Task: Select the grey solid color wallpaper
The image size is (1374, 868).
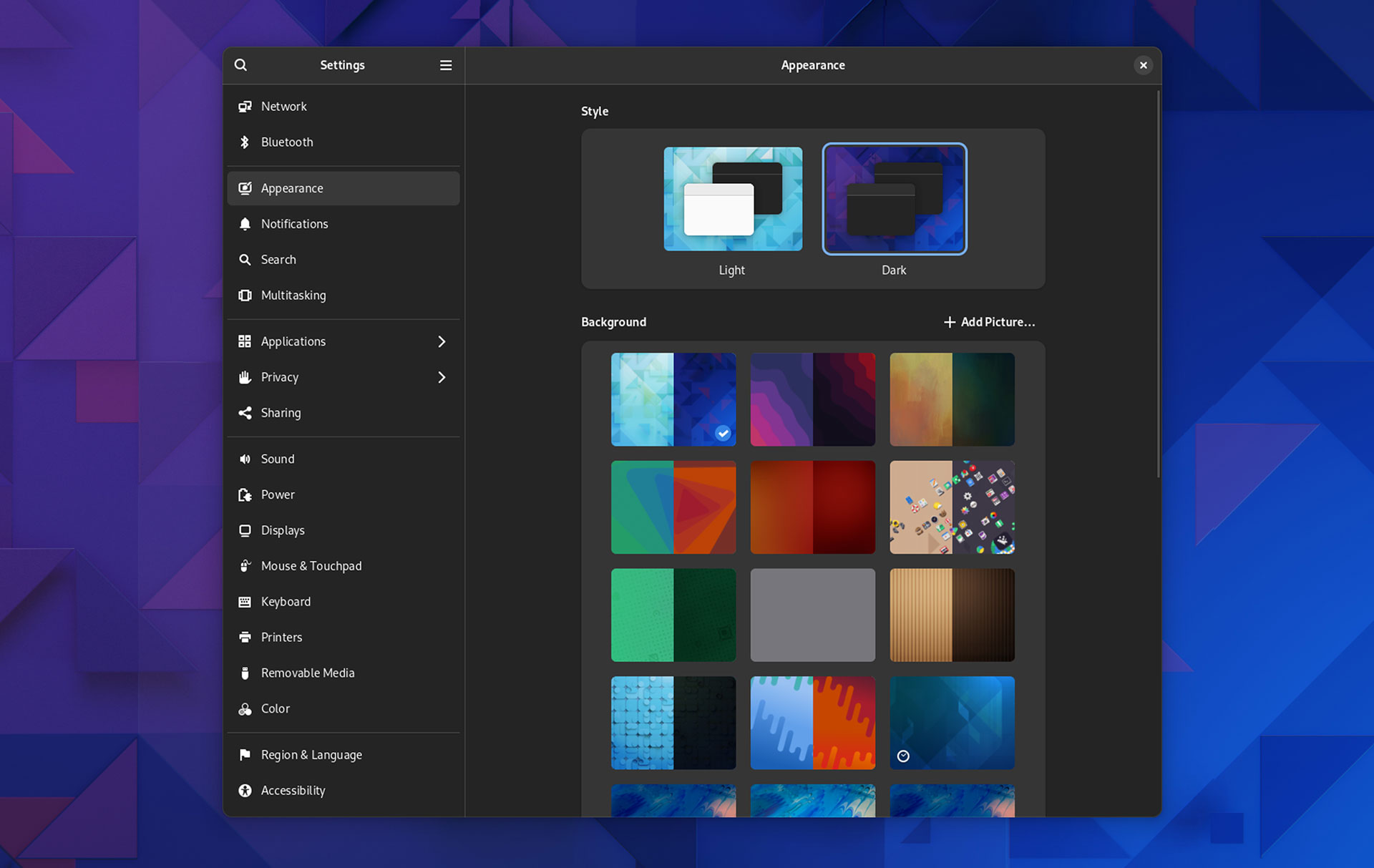Action: pyautogui.click(x=813, y=615)
